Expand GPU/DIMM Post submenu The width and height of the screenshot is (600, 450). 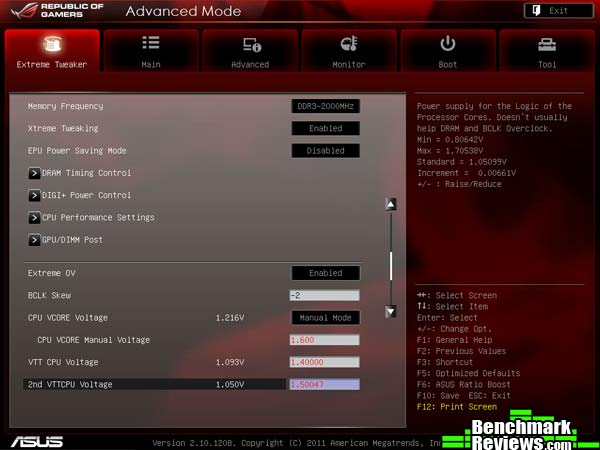72,240
